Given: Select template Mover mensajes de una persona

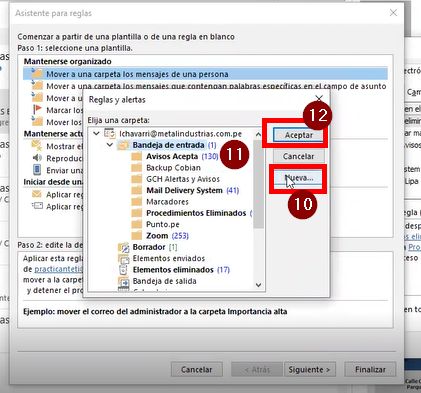Looking at the screenshot, I should tap(205, 74).
